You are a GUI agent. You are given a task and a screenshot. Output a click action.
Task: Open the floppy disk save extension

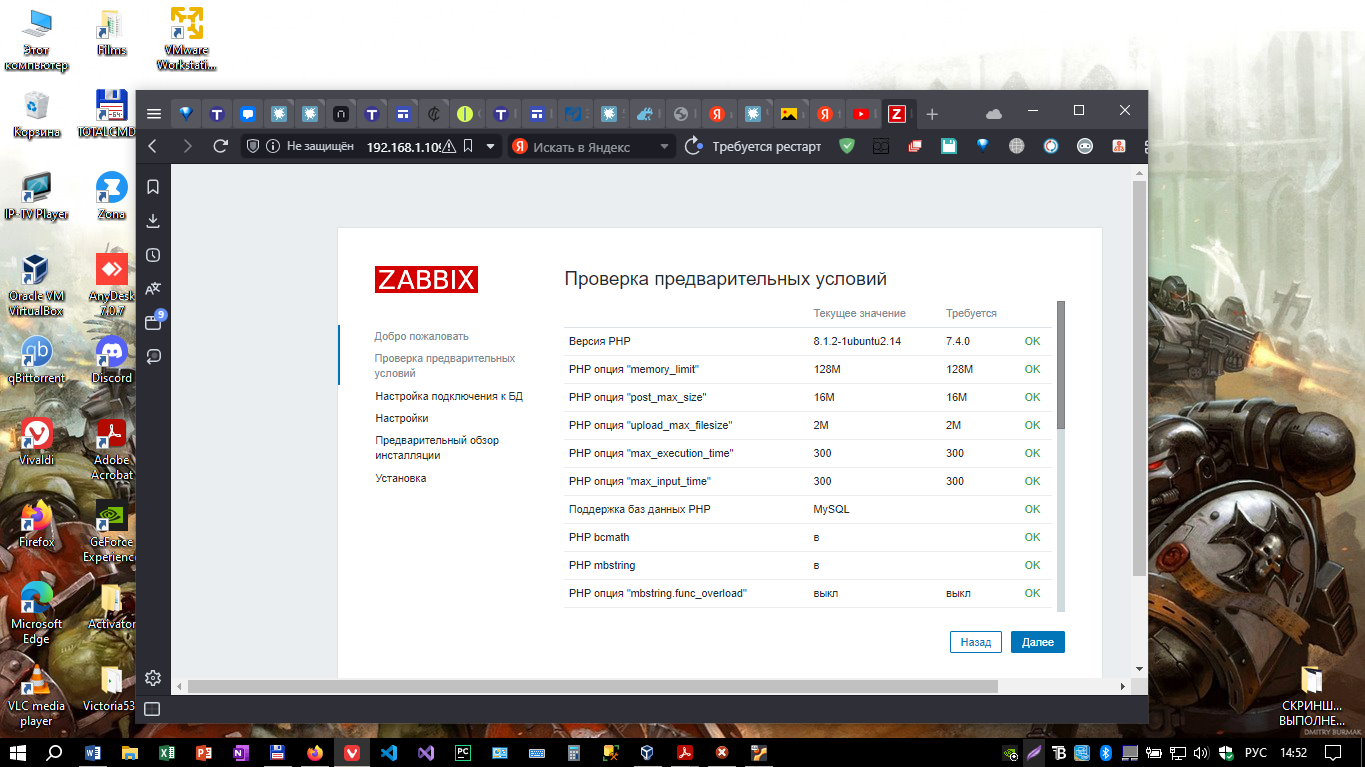pos(949,146)
